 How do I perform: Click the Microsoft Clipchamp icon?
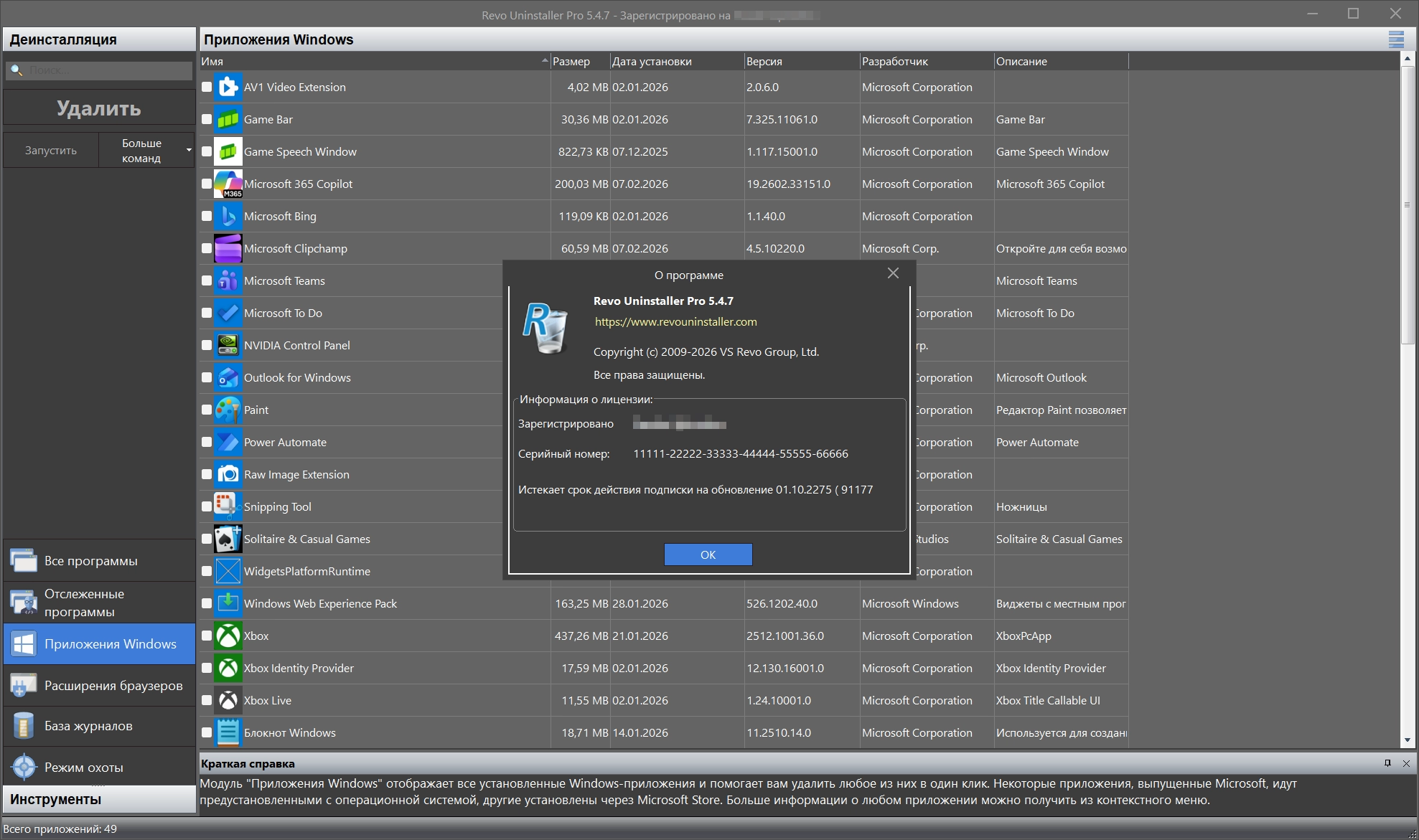(x=228, y=248)
